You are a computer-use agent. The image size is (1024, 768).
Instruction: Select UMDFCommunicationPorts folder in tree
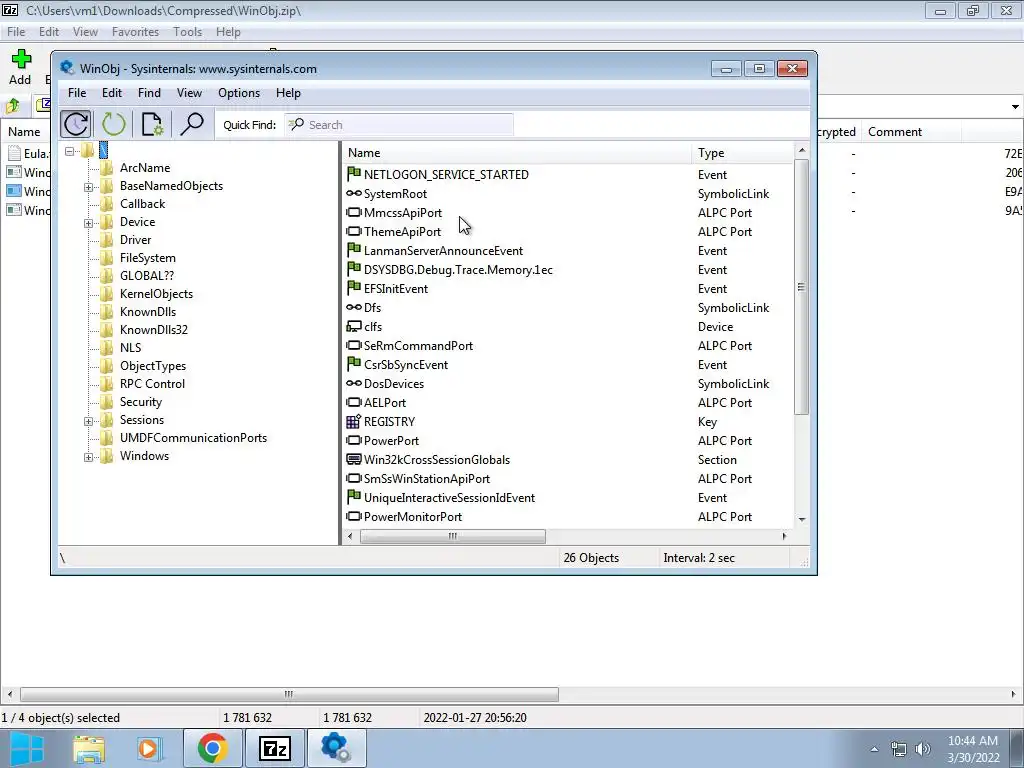[193, 438]
